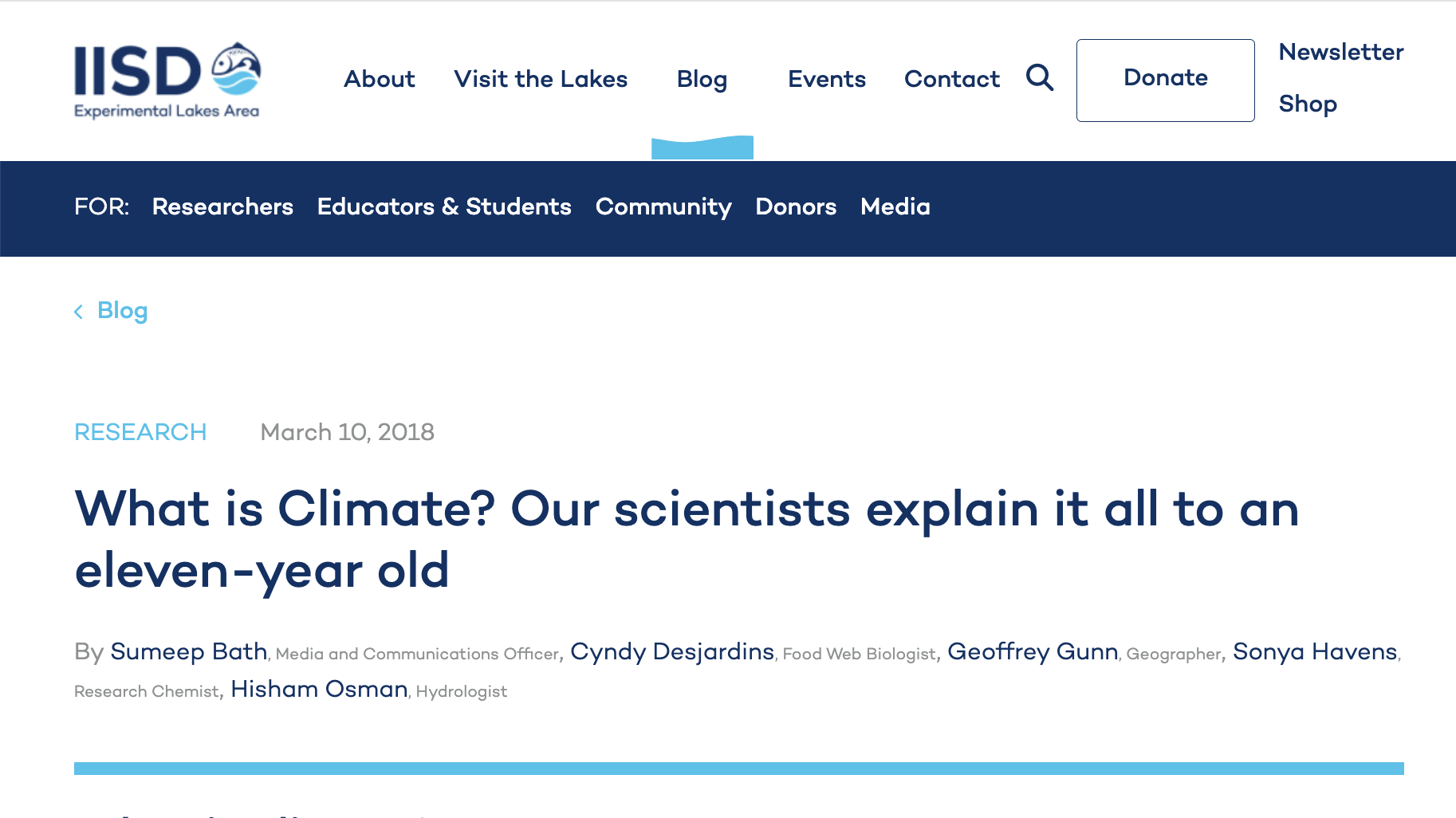The height and width of the screenshot is (818, 1456).
Task: Open the Educators & Students section
Action: click(443, 207)
